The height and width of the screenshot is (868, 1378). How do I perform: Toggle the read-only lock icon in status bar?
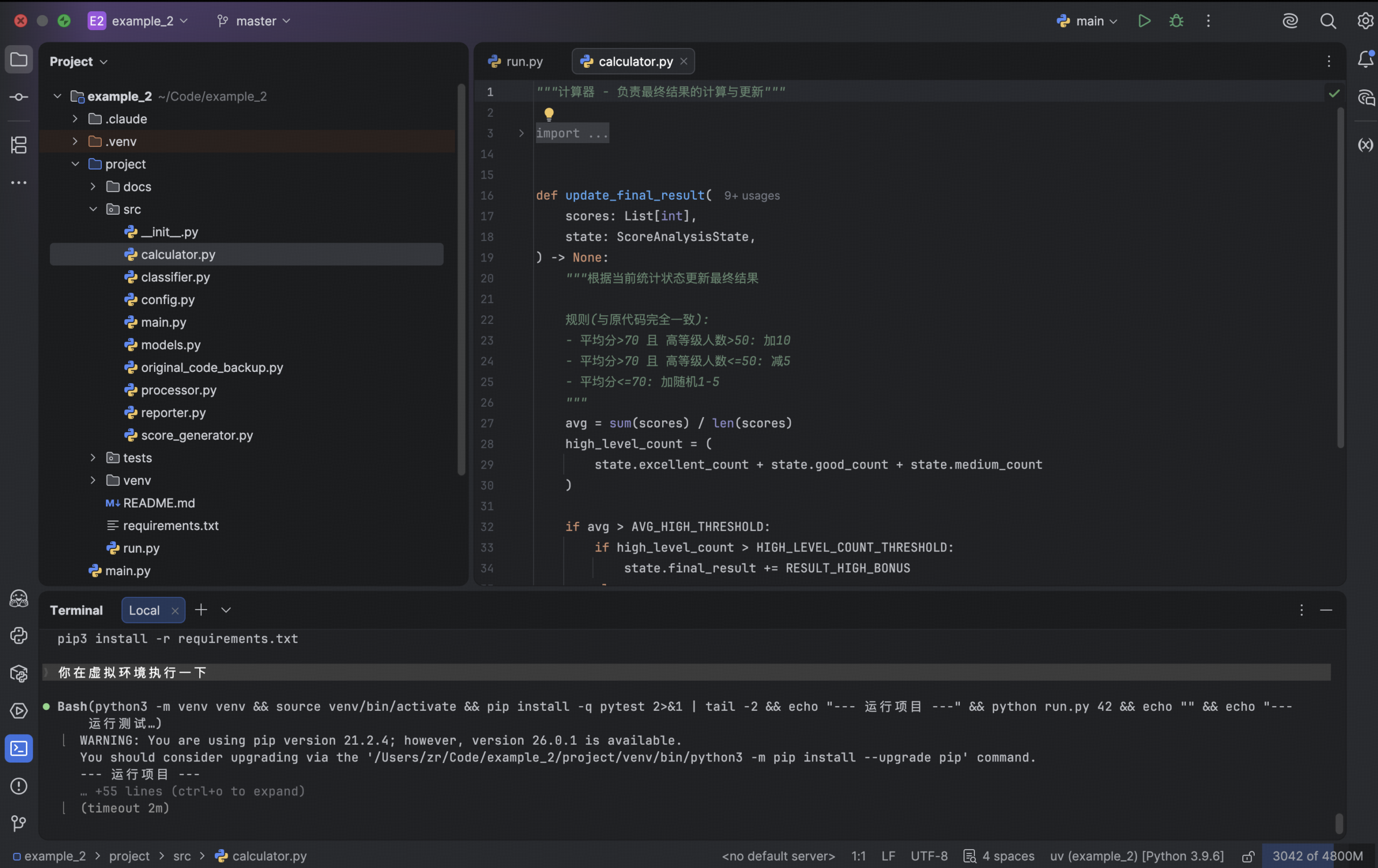(x=1248, y=856)
